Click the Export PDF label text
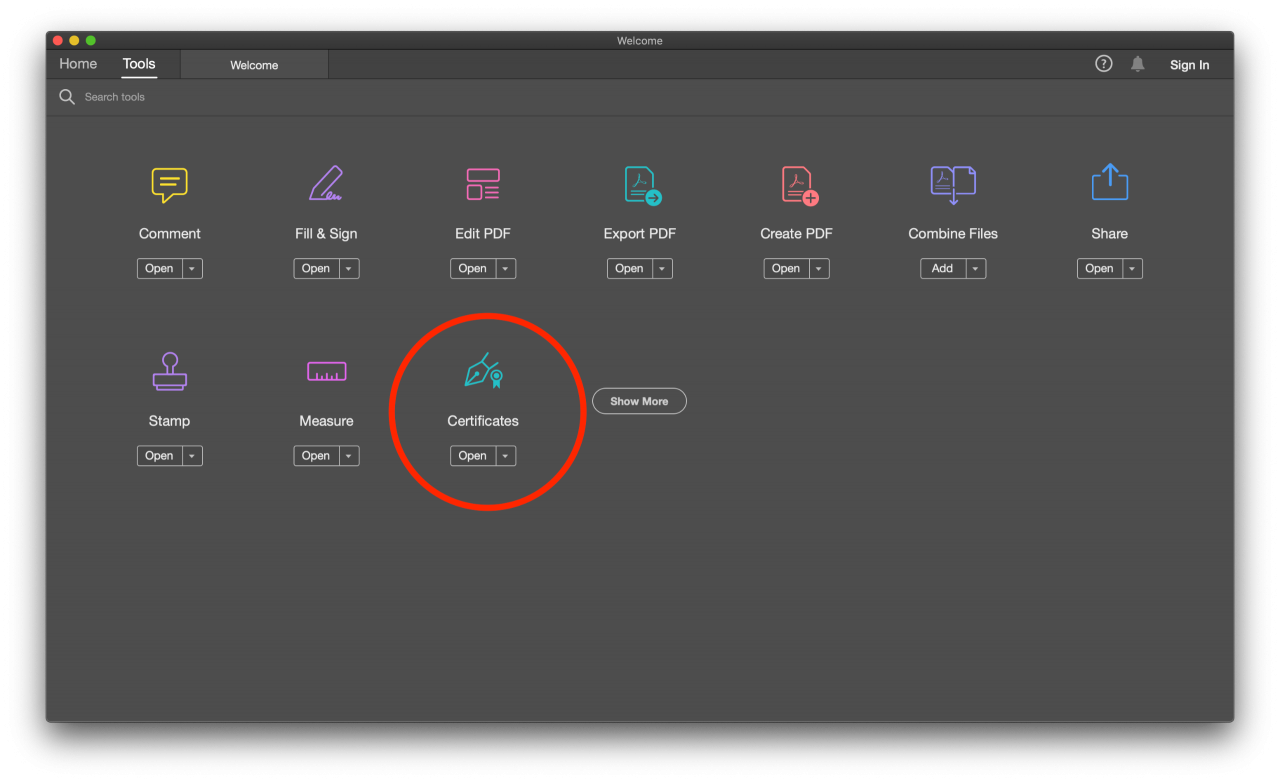The image size is (1280, 783). pos(640,234)
